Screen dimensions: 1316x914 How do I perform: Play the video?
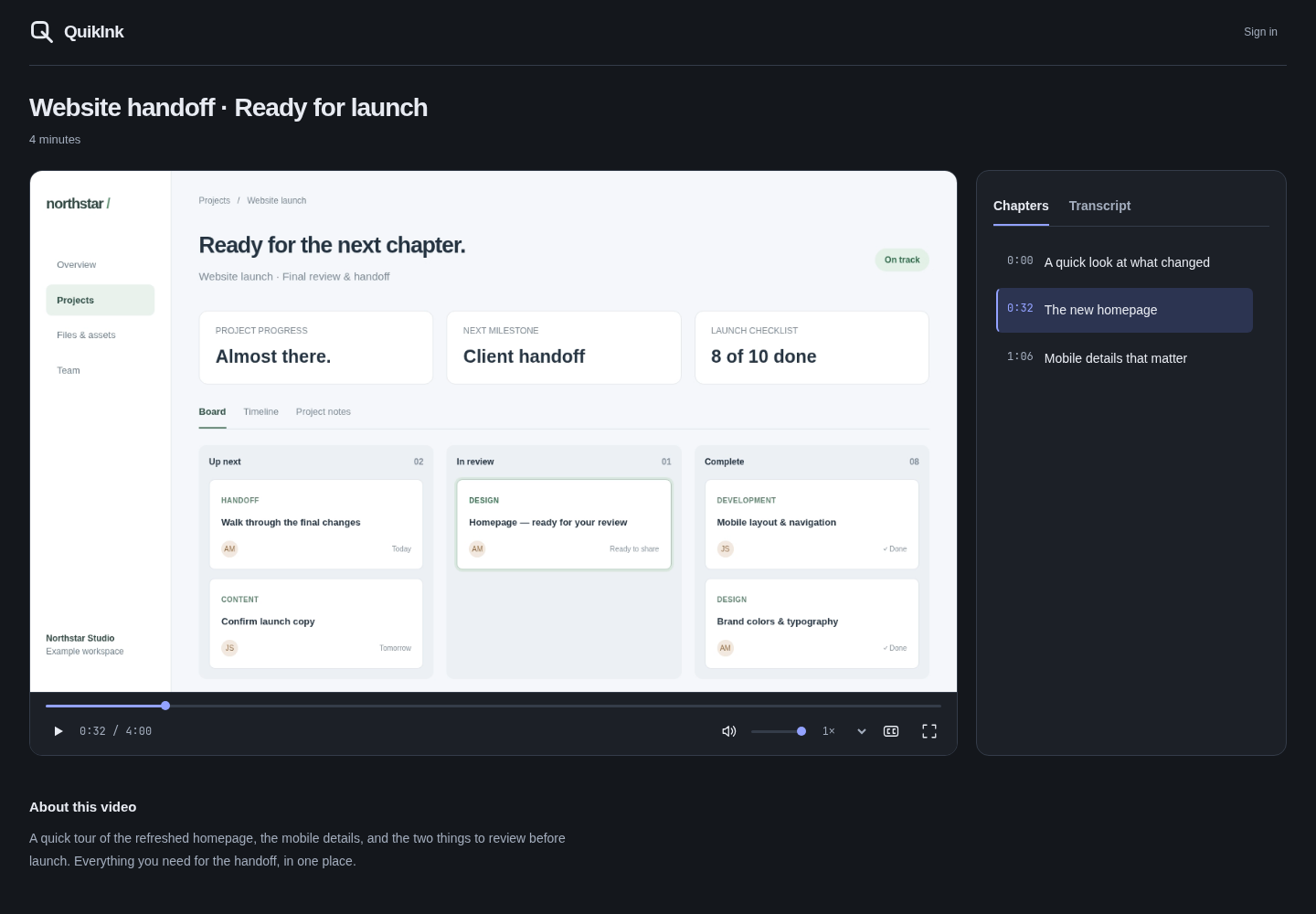[58, 731]
